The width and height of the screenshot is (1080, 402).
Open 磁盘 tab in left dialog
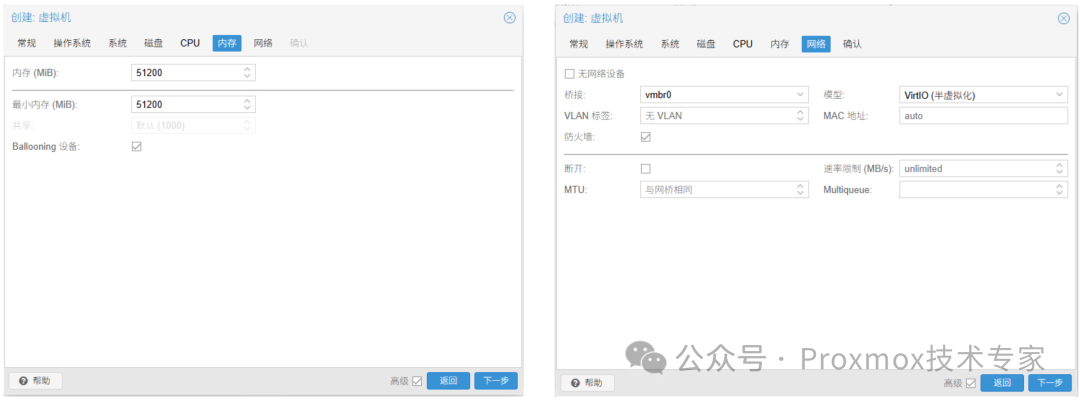154,43
